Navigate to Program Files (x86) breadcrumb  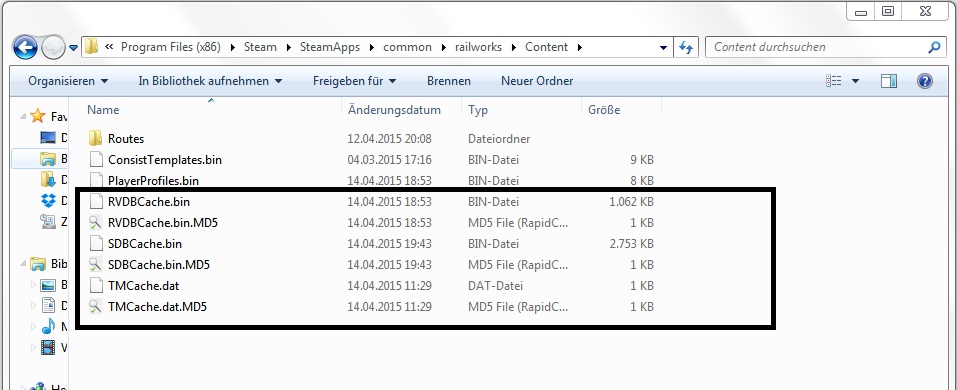[x=170, y=47]
